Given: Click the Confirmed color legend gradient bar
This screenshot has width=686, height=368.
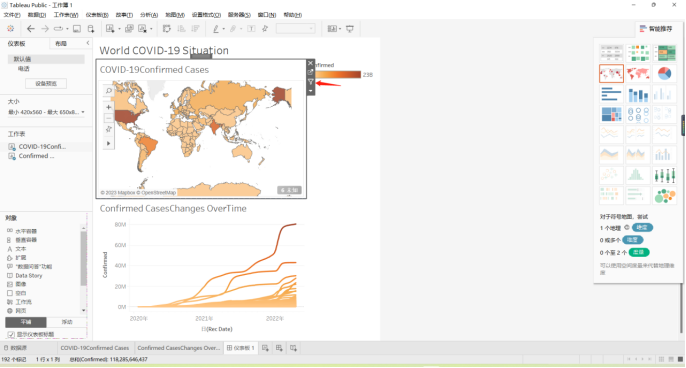Looking at the screenshot, I should 337,75.
